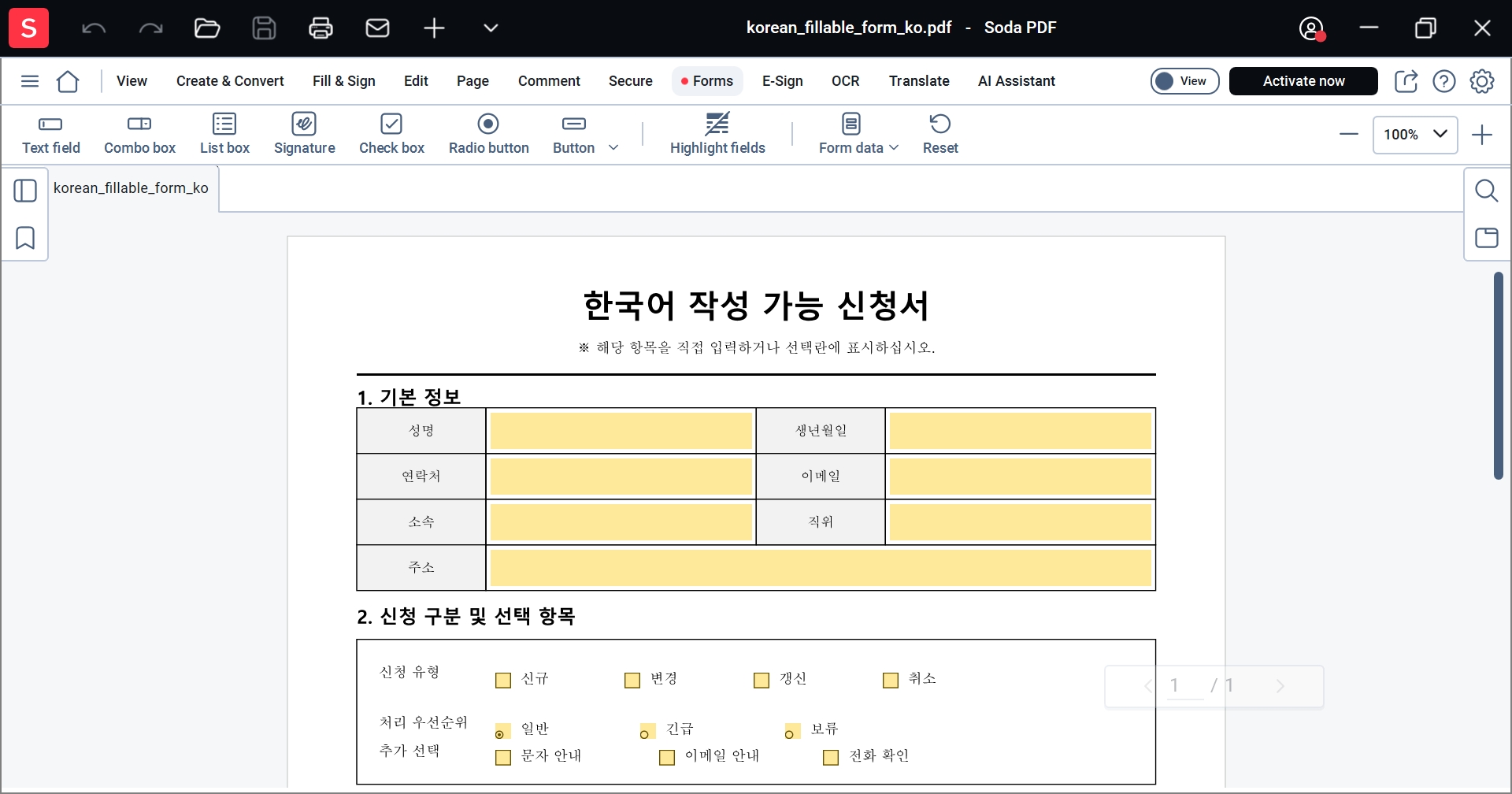Open Fill & Sign tab
The image size is (1512, 794).
pos(344,81)
